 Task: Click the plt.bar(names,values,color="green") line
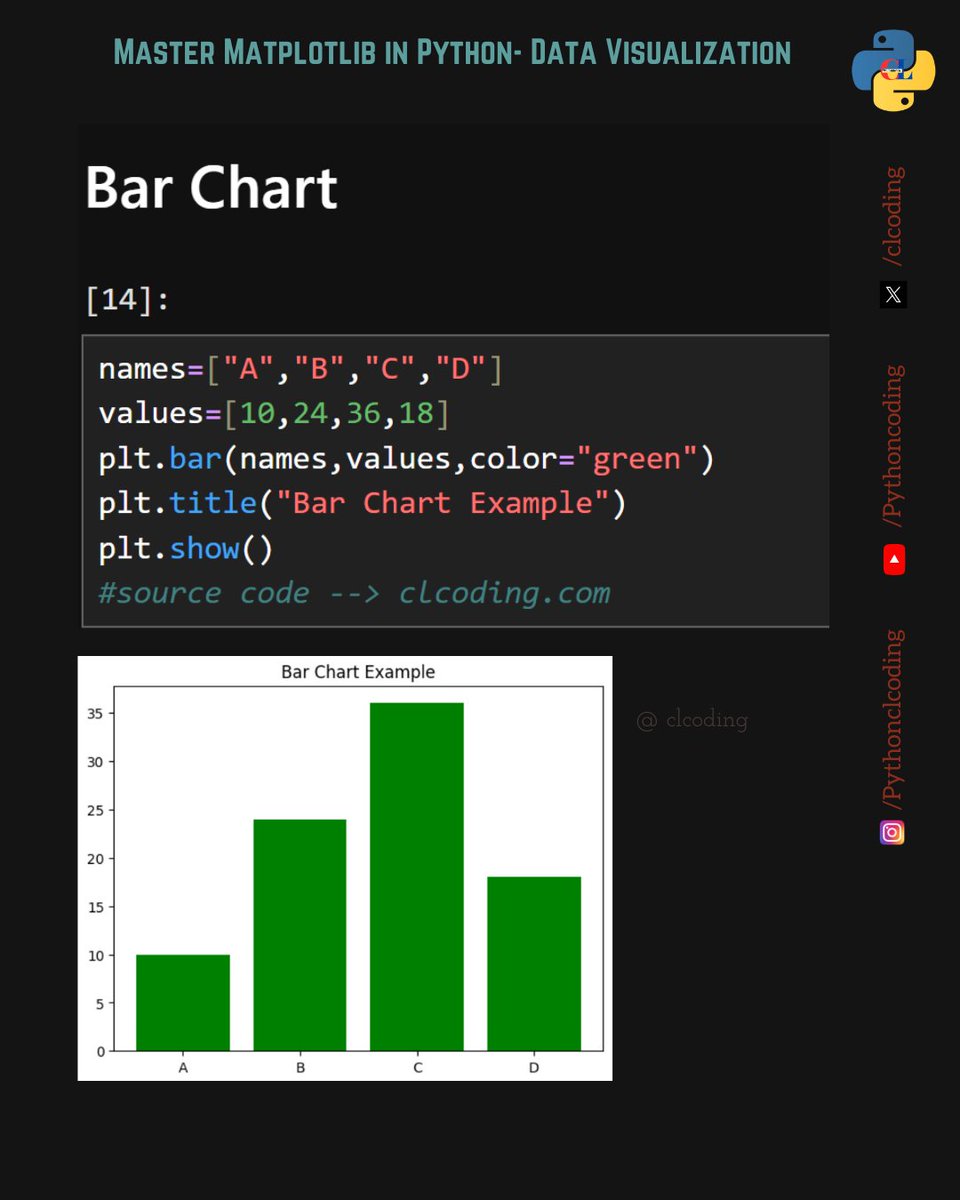[406, 458]
